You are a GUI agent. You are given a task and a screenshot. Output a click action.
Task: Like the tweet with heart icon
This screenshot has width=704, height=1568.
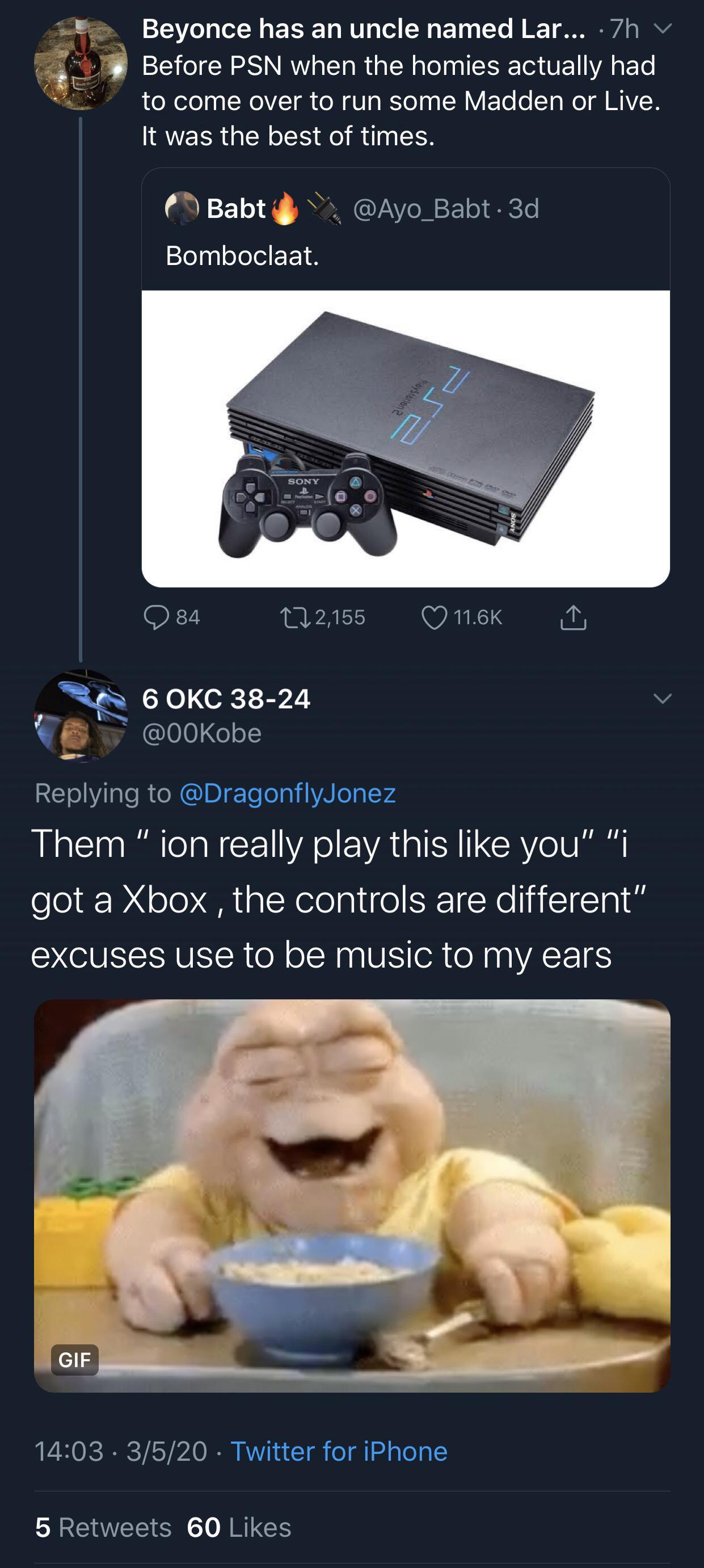(435, 617)
